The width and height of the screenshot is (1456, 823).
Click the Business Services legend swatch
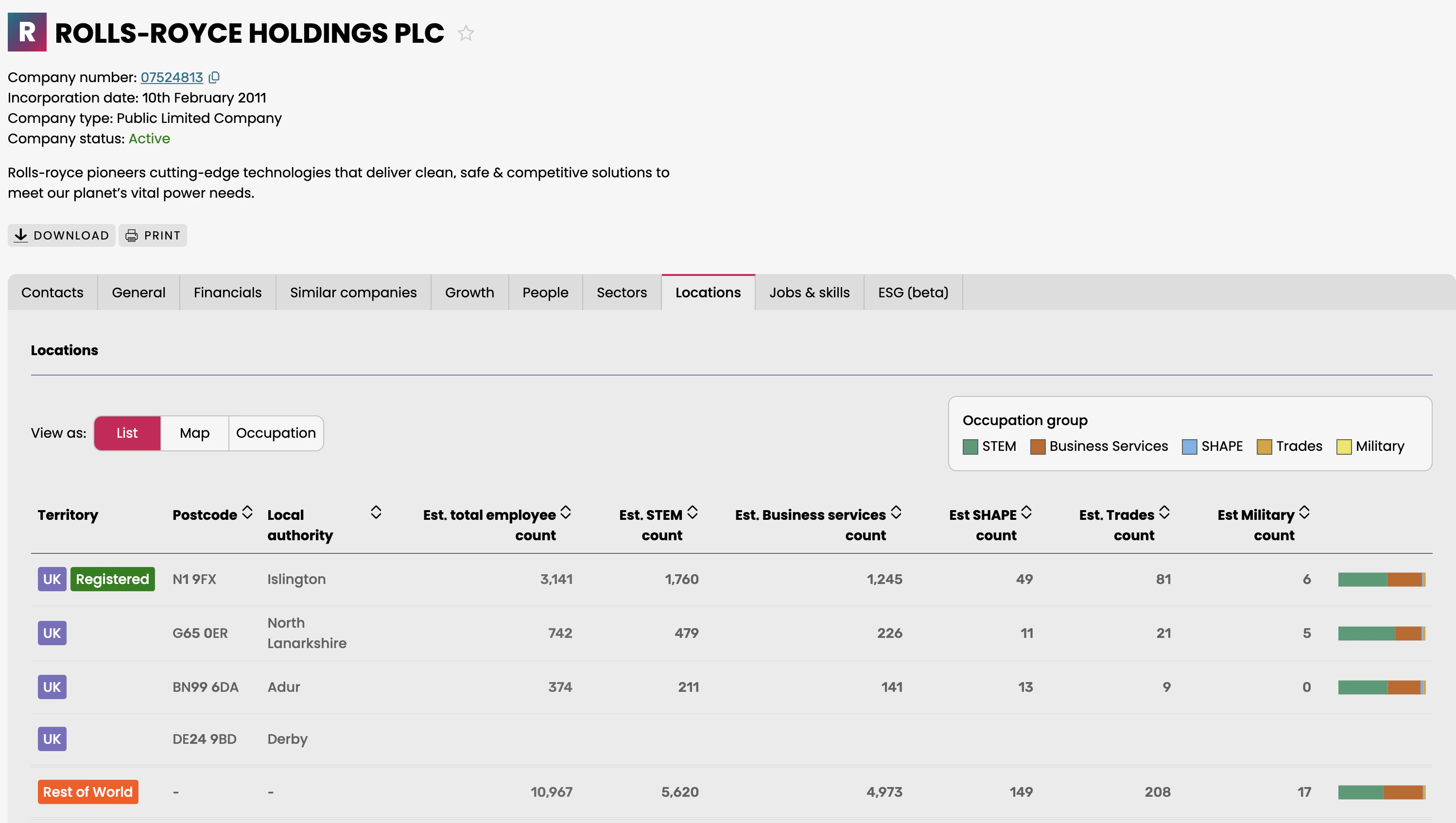click(x=1038, y=446)
